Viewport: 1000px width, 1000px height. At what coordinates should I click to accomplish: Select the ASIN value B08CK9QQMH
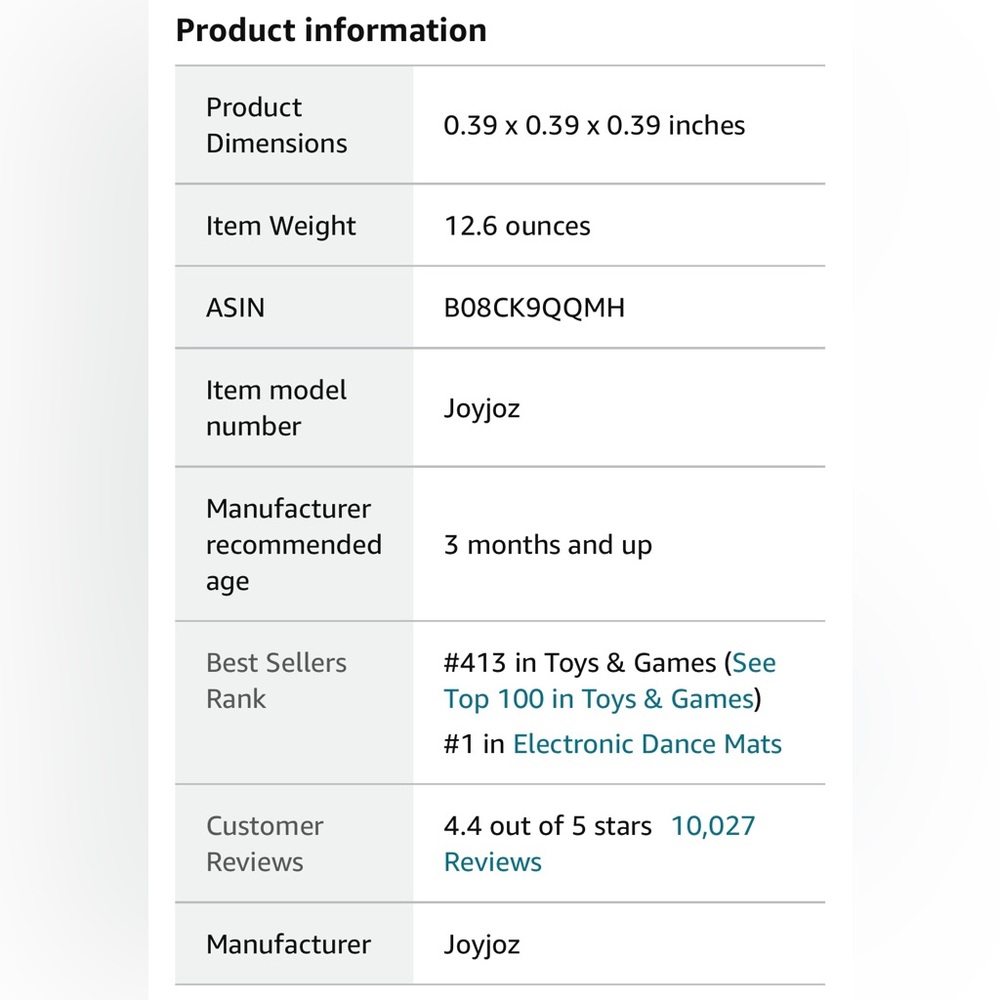534,308
